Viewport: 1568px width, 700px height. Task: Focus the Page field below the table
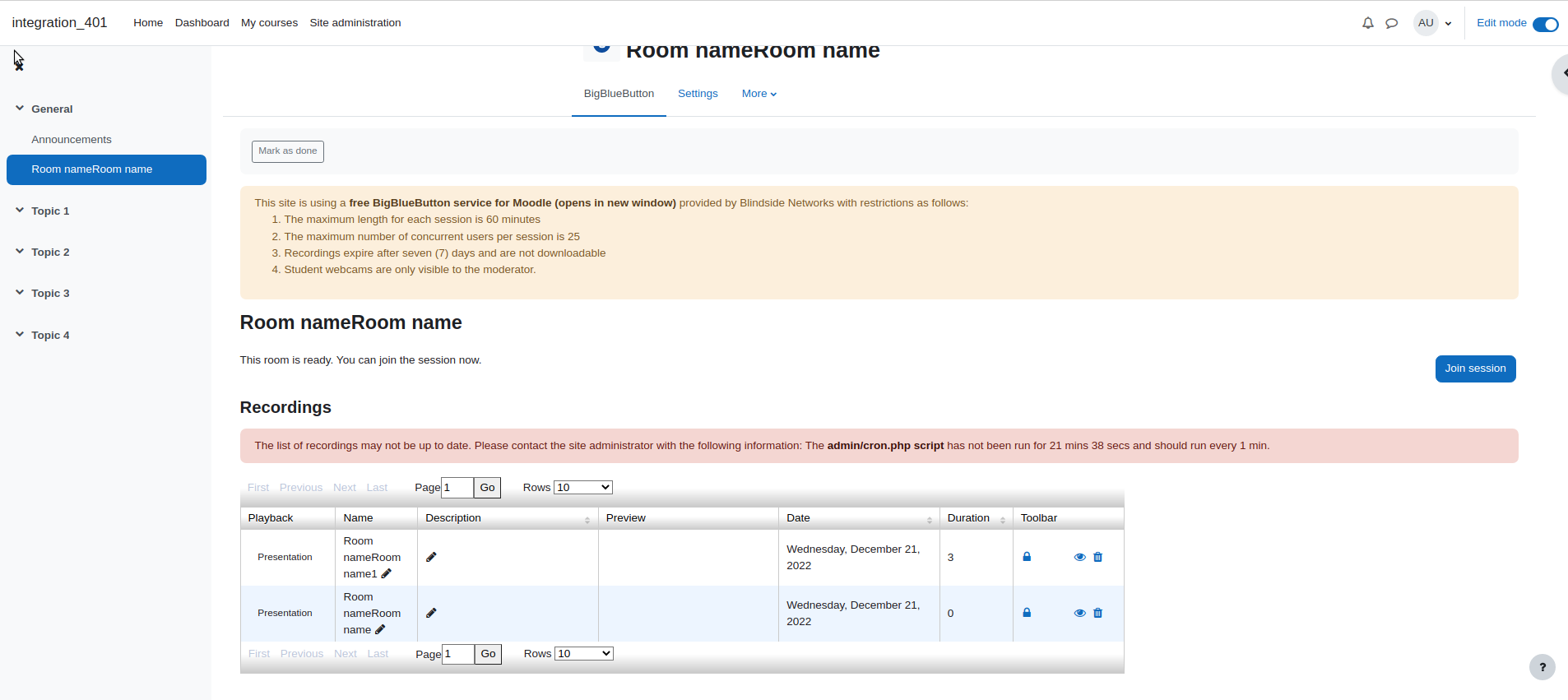458,654
